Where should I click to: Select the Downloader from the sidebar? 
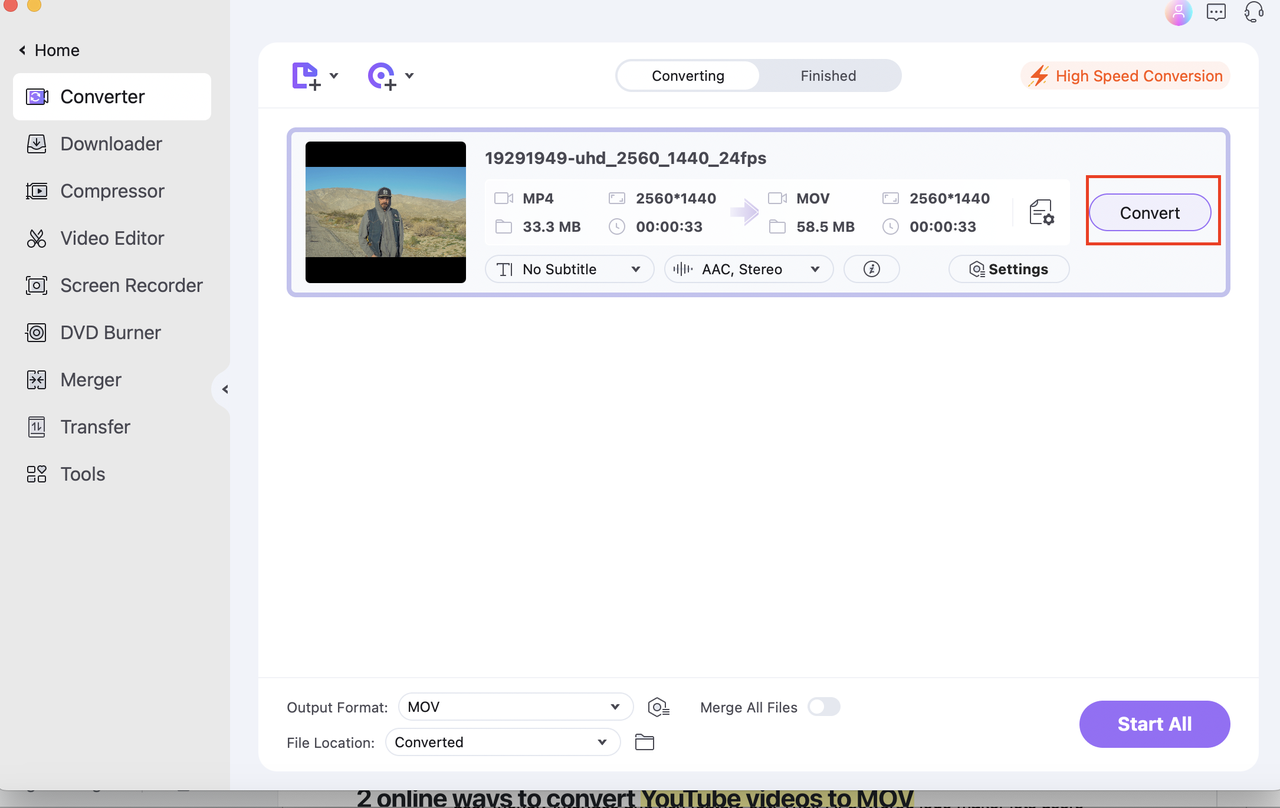tap(110, 144)
